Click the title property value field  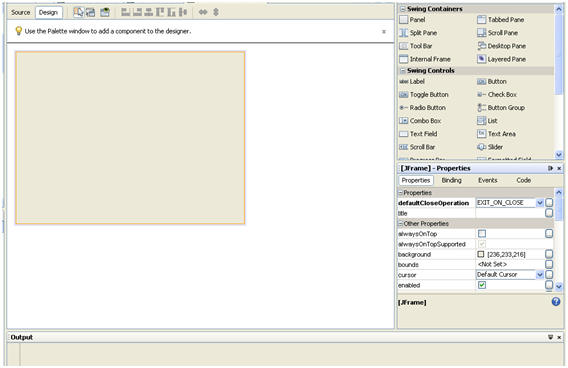pyautogui.click(x=510, y=213)
